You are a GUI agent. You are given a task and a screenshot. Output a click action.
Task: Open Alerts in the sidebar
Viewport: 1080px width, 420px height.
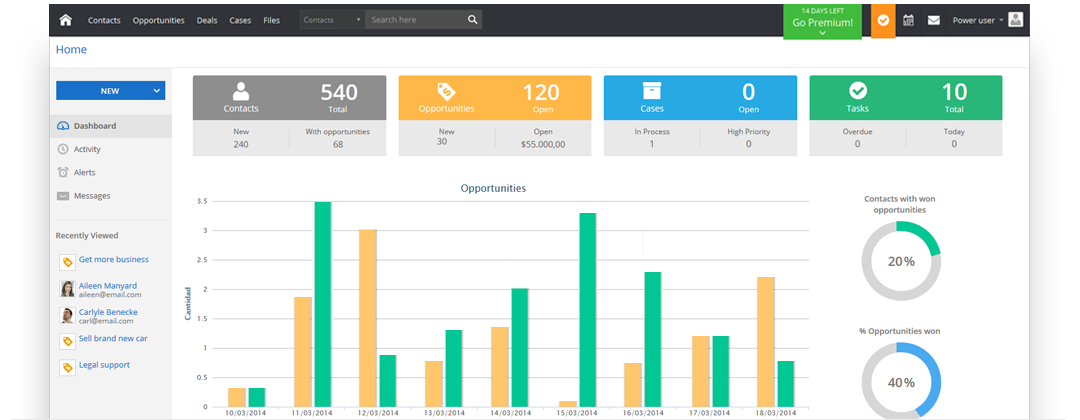(x=85, y=173)
